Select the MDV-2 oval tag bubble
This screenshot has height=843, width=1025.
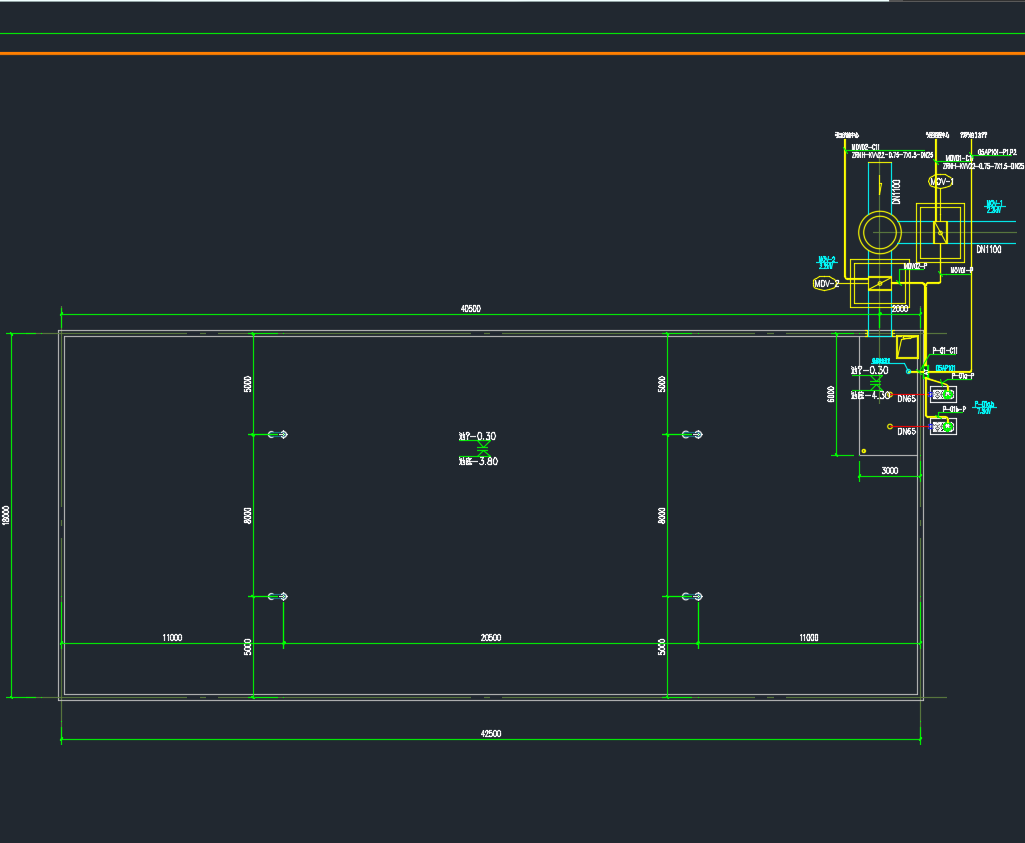(x=826, y=284)
